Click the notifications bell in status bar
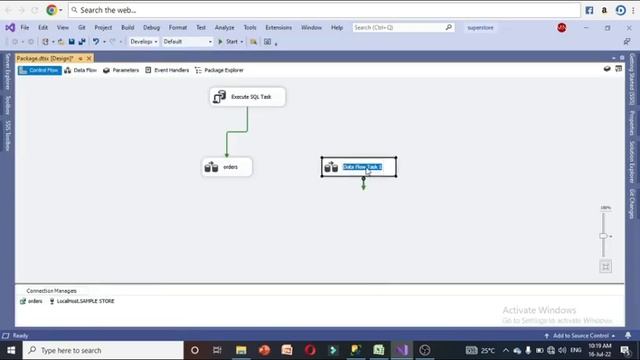Screen dimensions: 640x360 click(628, 335)
